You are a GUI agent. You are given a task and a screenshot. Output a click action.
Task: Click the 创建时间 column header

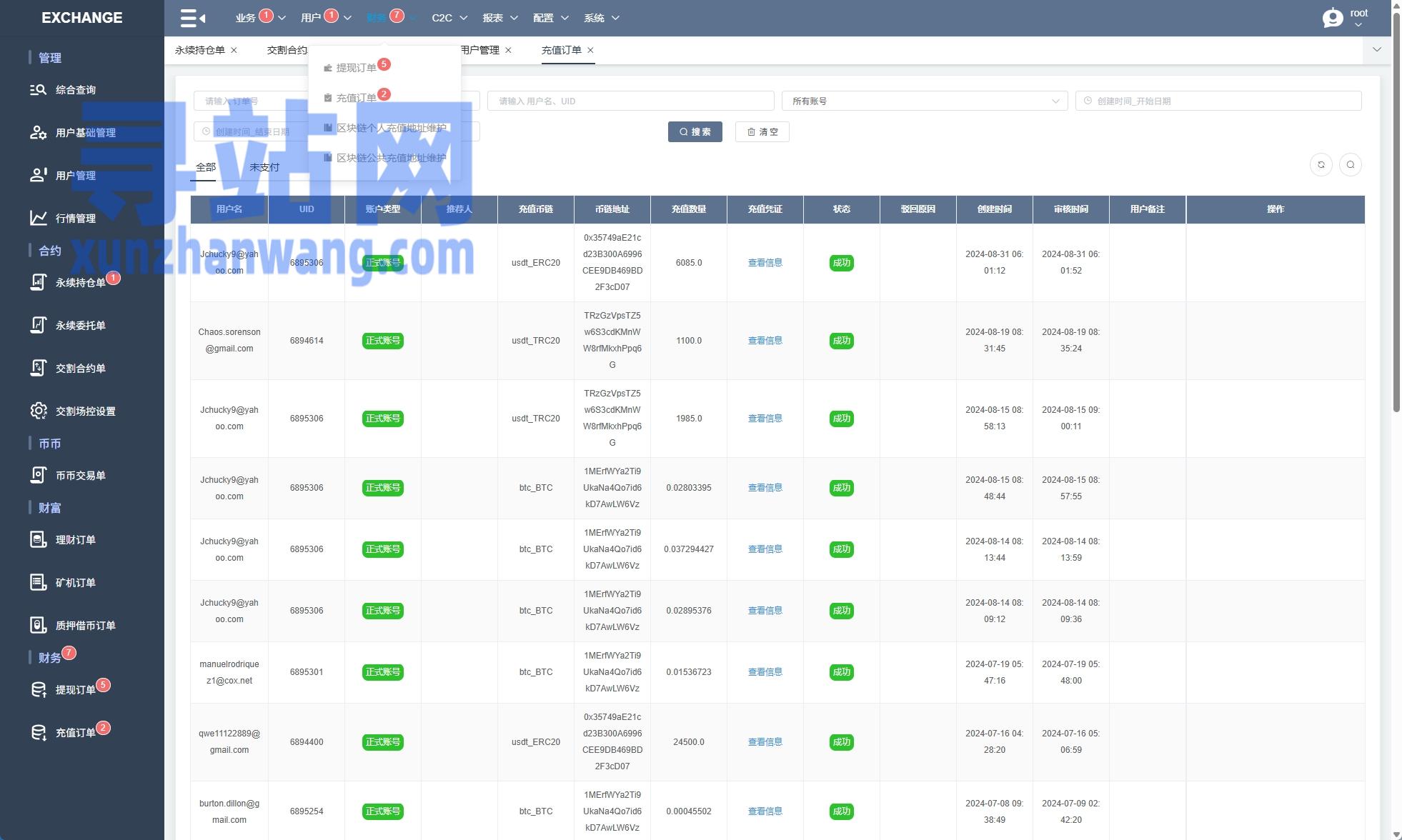995,209
